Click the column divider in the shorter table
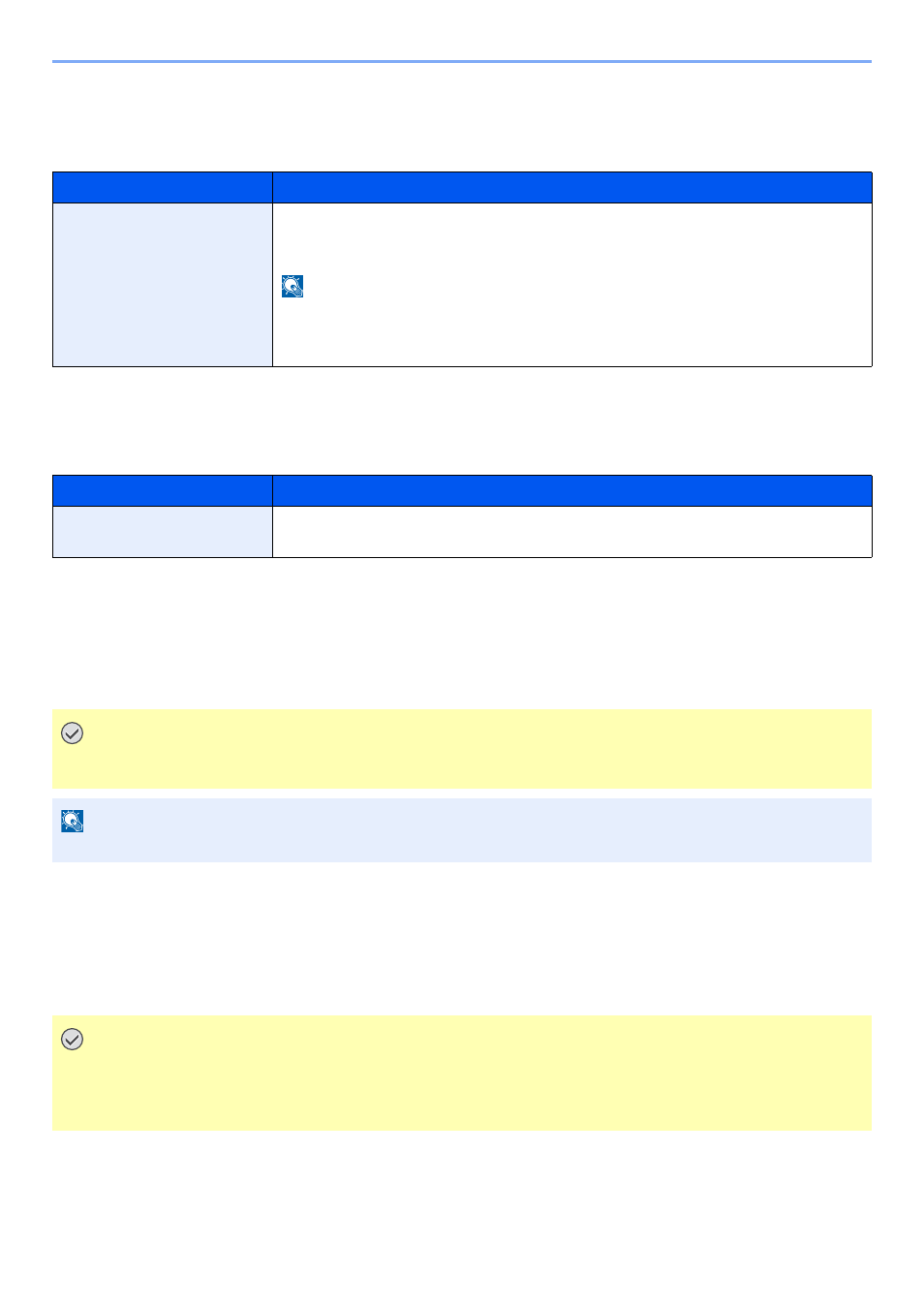Screen dimensions: 924x1308 click(272, 516)
